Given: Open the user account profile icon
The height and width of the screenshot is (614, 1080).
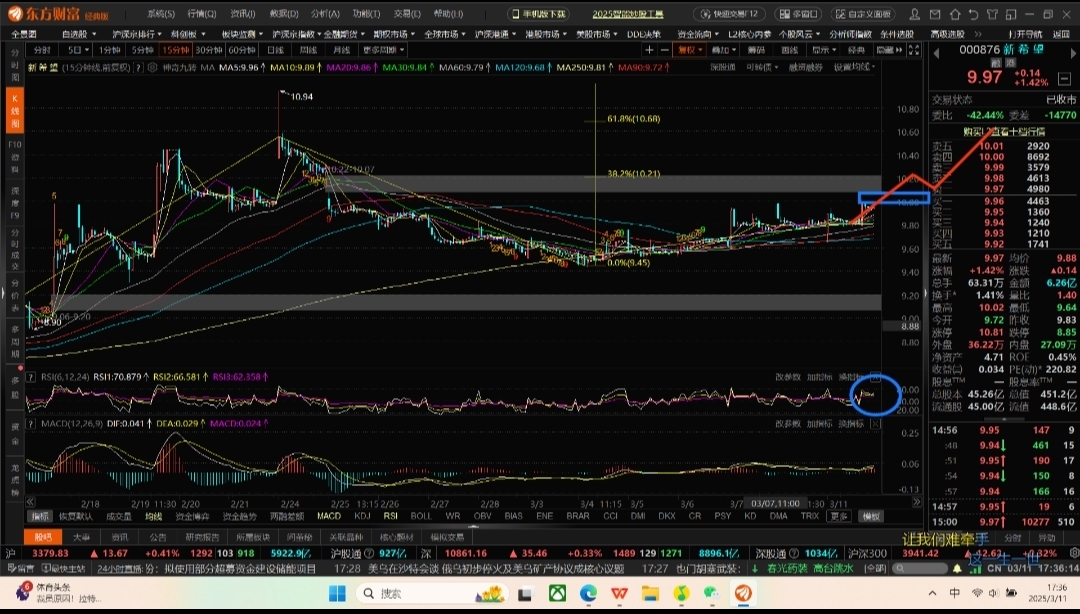Looking at the screenshot, I should [913, 14].
